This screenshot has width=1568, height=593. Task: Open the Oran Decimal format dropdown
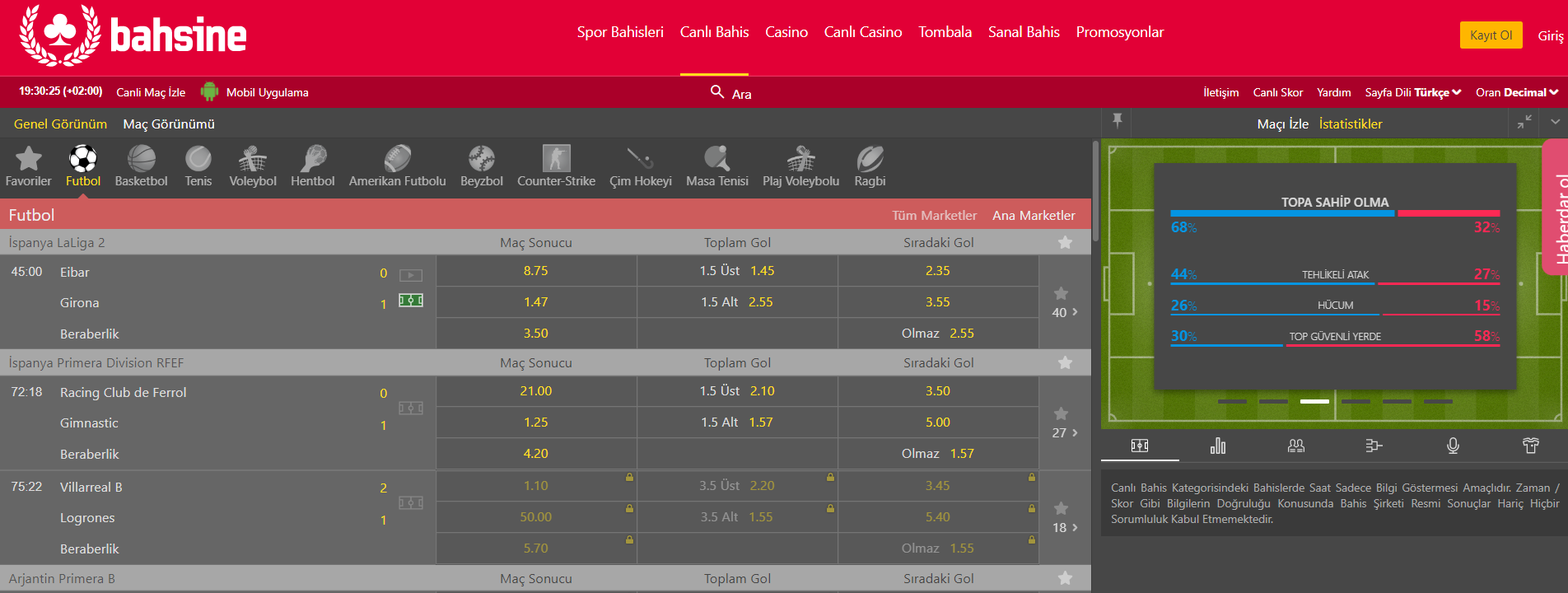click(x=1516, y=92)
